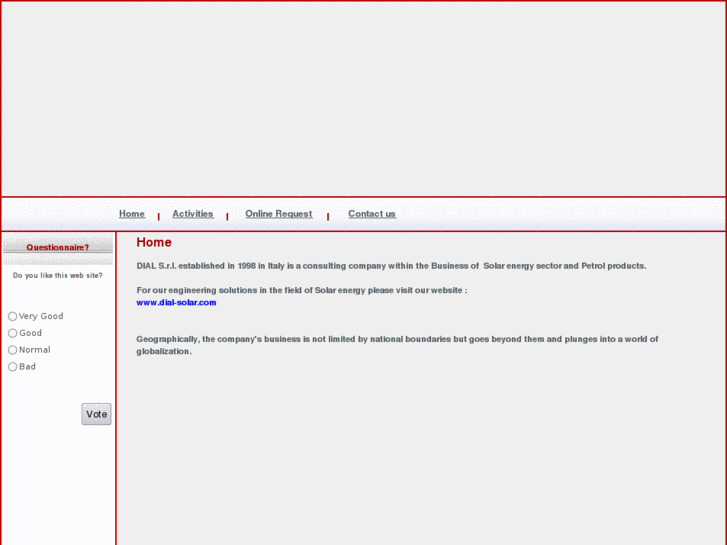Open the Home navigation link

click(132, 214)
